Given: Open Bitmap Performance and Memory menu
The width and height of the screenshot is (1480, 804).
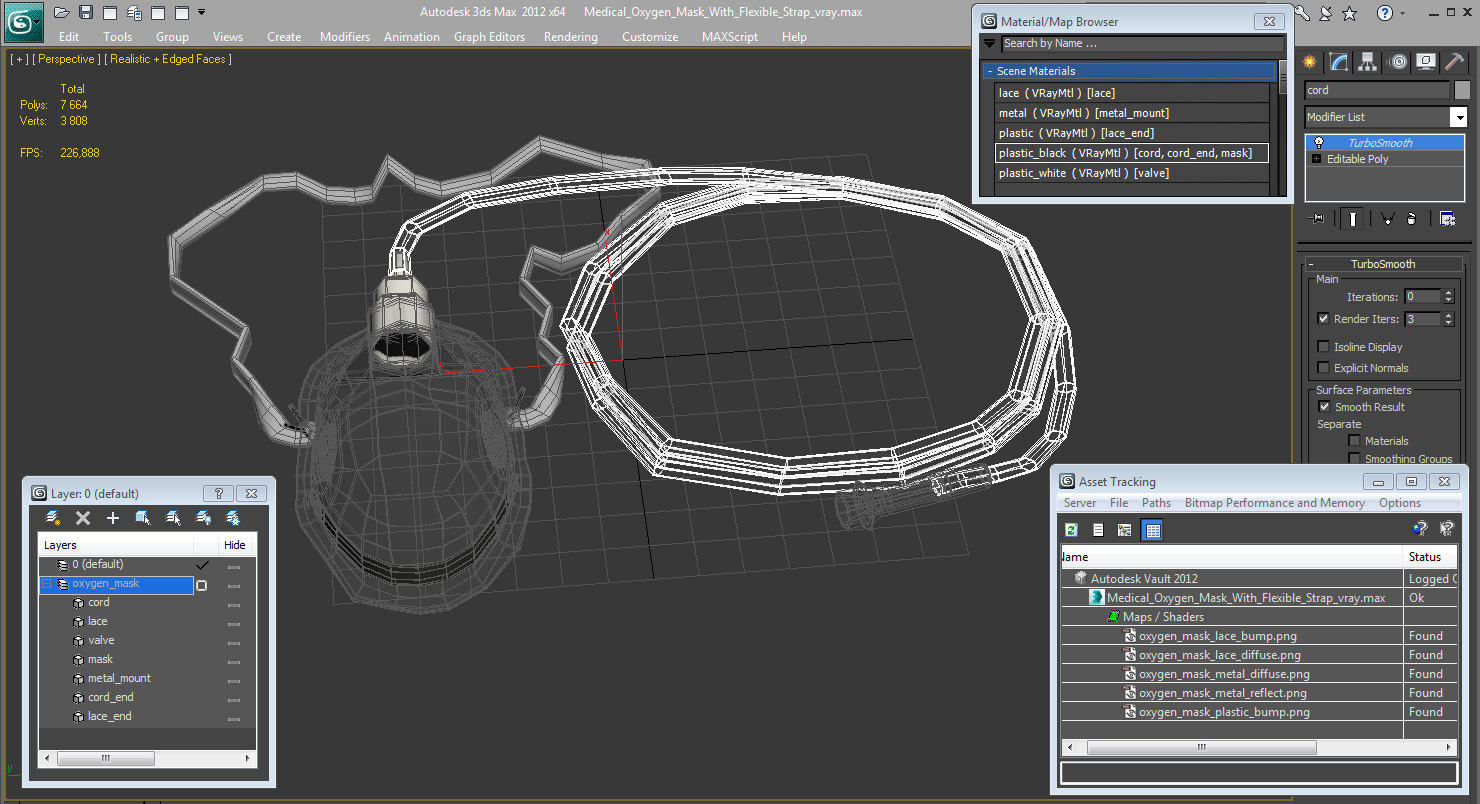Looking at the screenshot, I should click(1274, 503).
